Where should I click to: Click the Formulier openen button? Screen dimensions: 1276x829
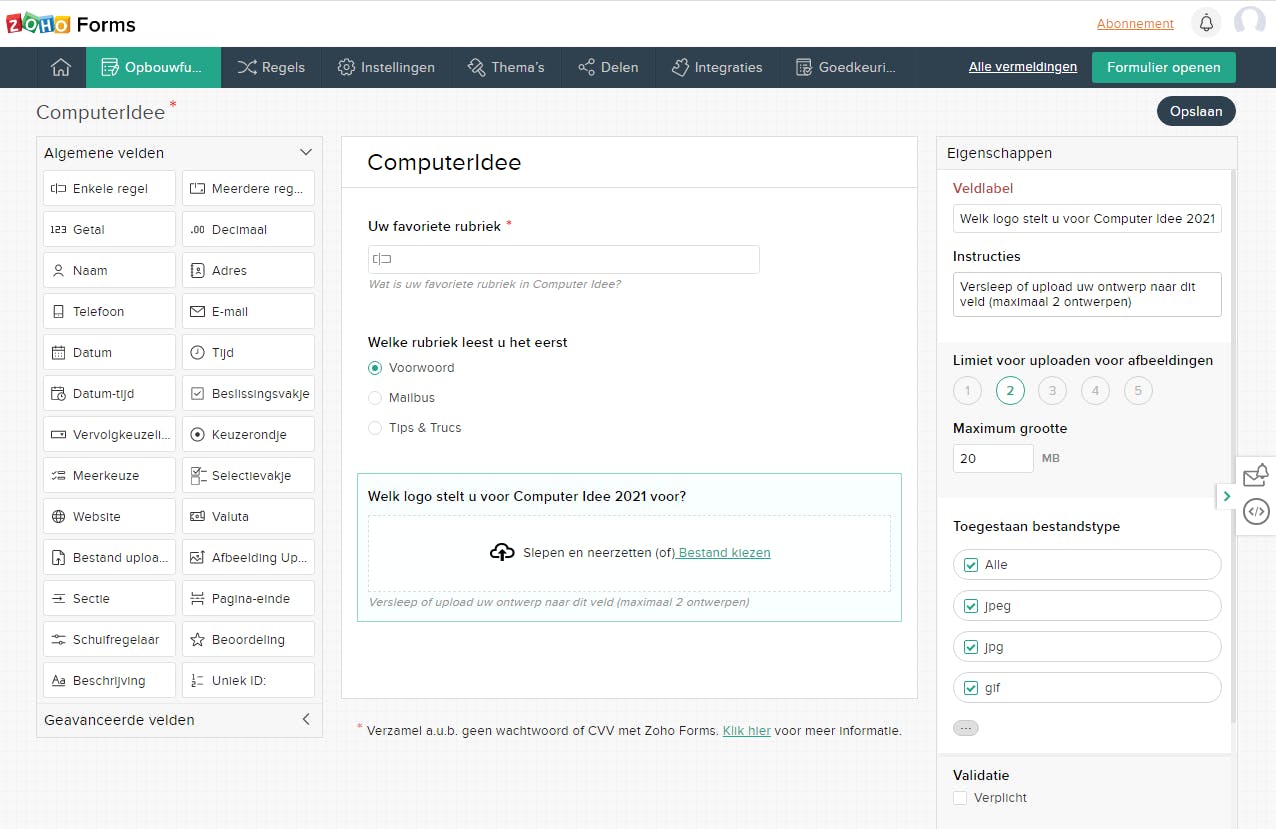tap(1164, 67)
